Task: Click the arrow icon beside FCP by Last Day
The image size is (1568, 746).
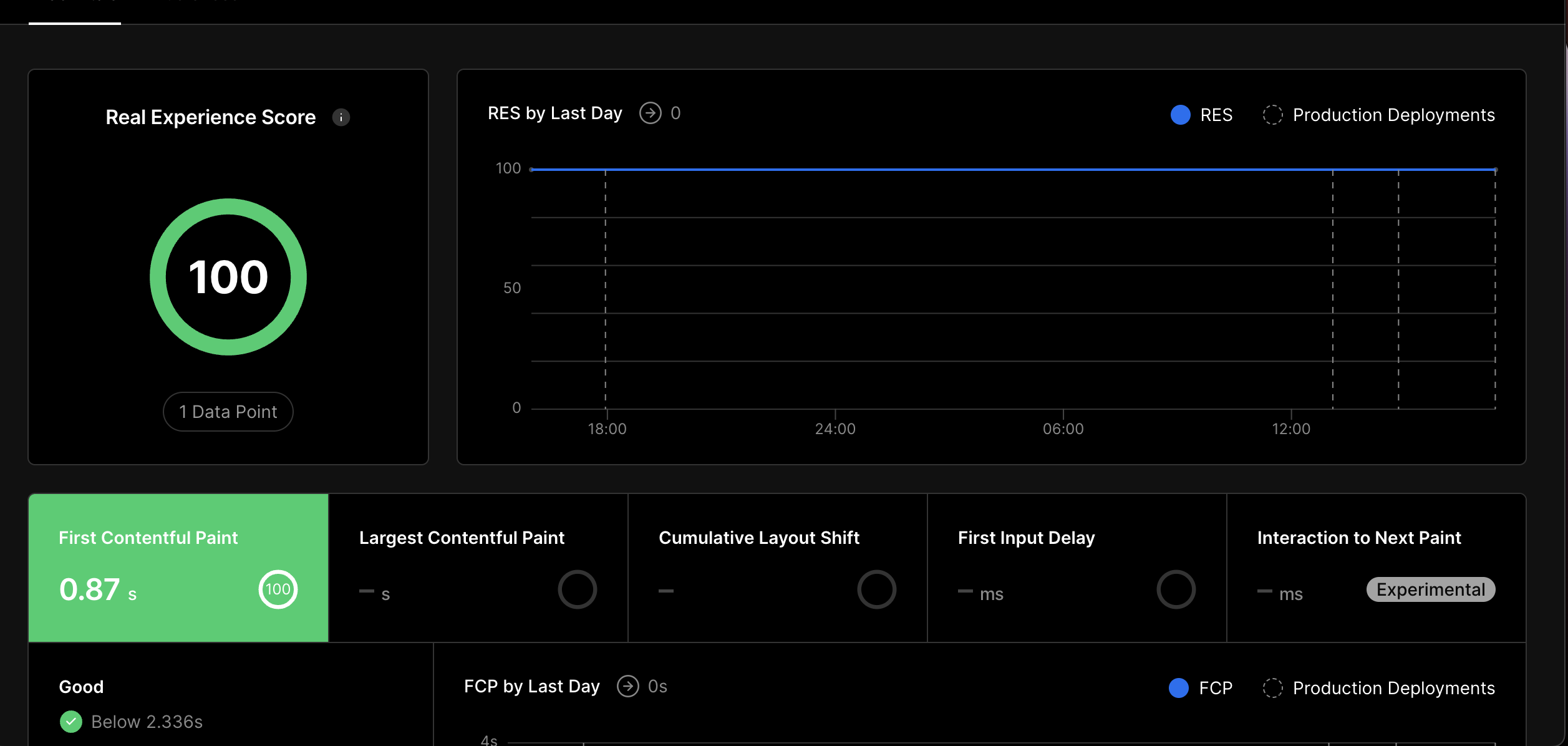Action: 627,686
